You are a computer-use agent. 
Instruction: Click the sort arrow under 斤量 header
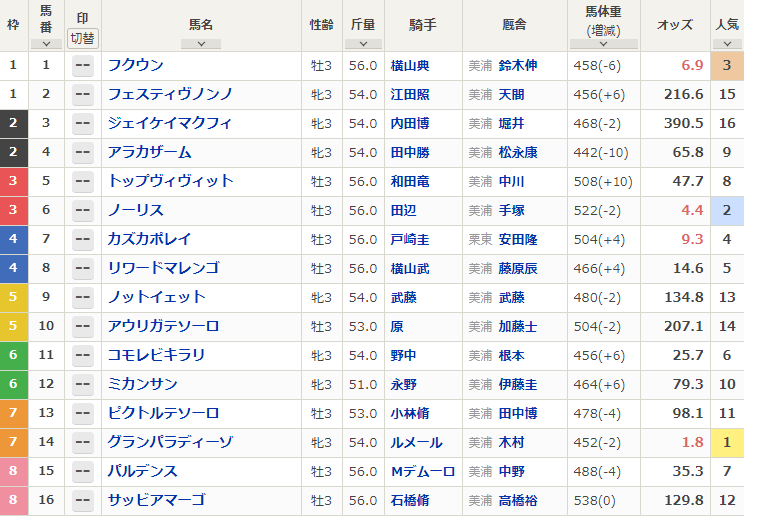pyautogui.click(x=363, y=43)
